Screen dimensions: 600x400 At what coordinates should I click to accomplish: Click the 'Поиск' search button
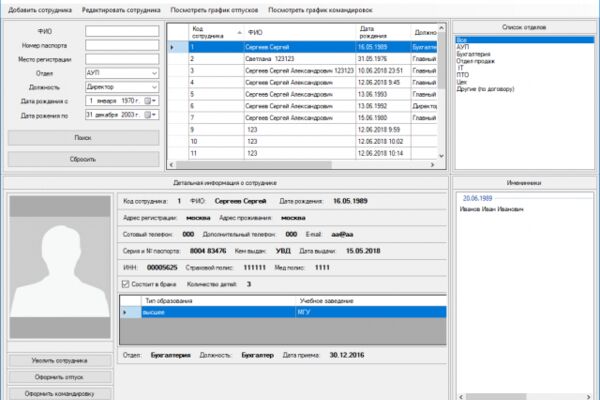click(x=83, y=137)
